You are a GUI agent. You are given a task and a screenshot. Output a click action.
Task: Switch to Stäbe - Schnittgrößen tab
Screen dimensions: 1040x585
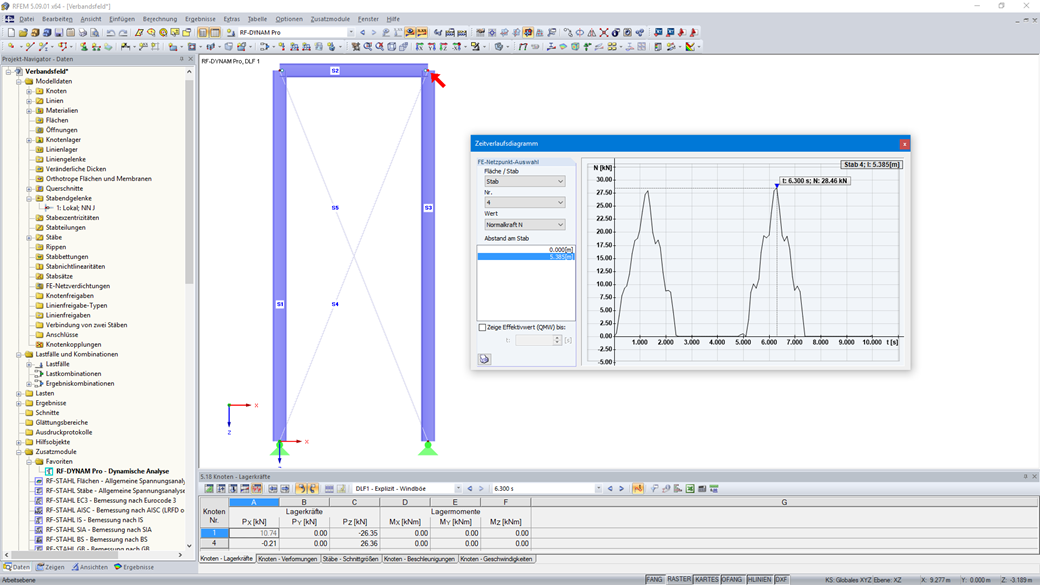coord(350,559)
